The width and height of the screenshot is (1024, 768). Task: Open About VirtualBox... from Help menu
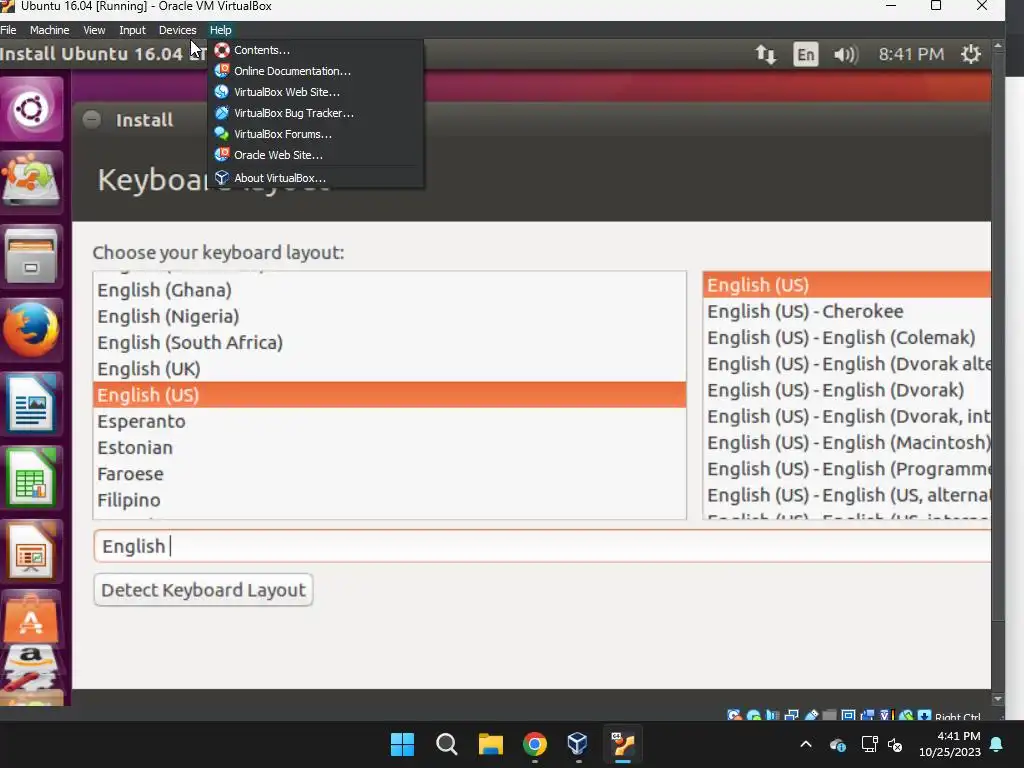point(315,178)
